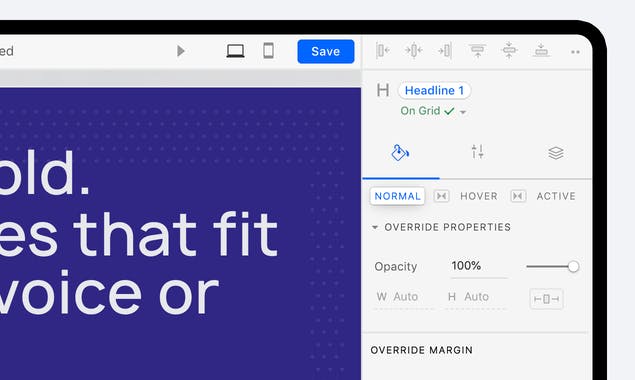The image size is (635, 380).
Task: Align element to right edge
Action: pos(445,51)
